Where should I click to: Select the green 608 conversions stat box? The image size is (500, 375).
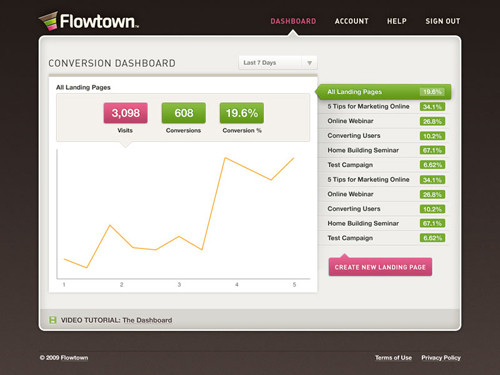tap(184, 113)
